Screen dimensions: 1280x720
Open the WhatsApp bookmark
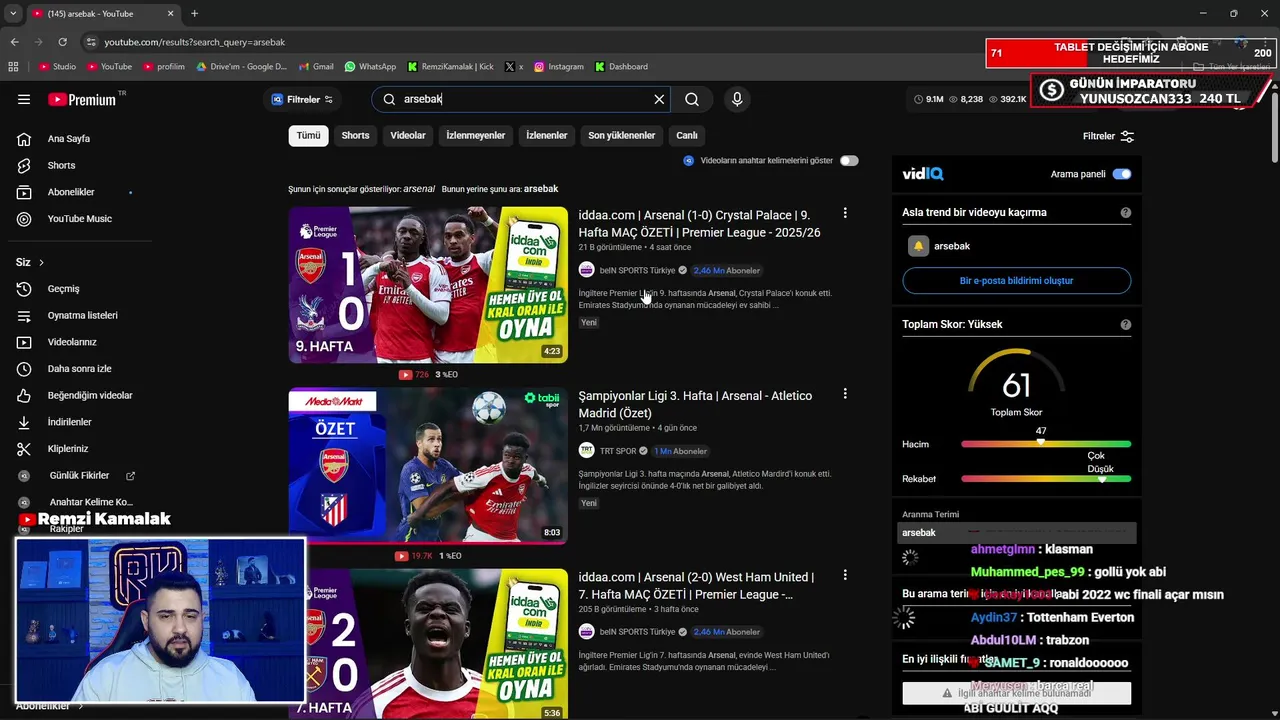click(370, 67)
